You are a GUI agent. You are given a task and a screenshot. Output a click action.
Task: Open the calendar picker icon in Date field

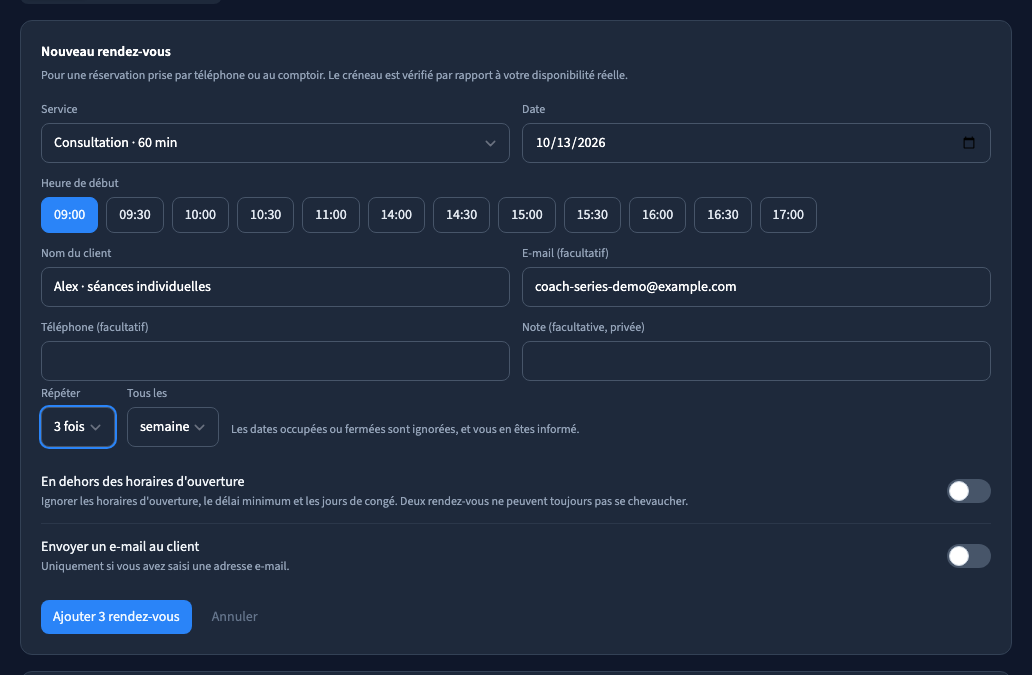pos(968,143)
